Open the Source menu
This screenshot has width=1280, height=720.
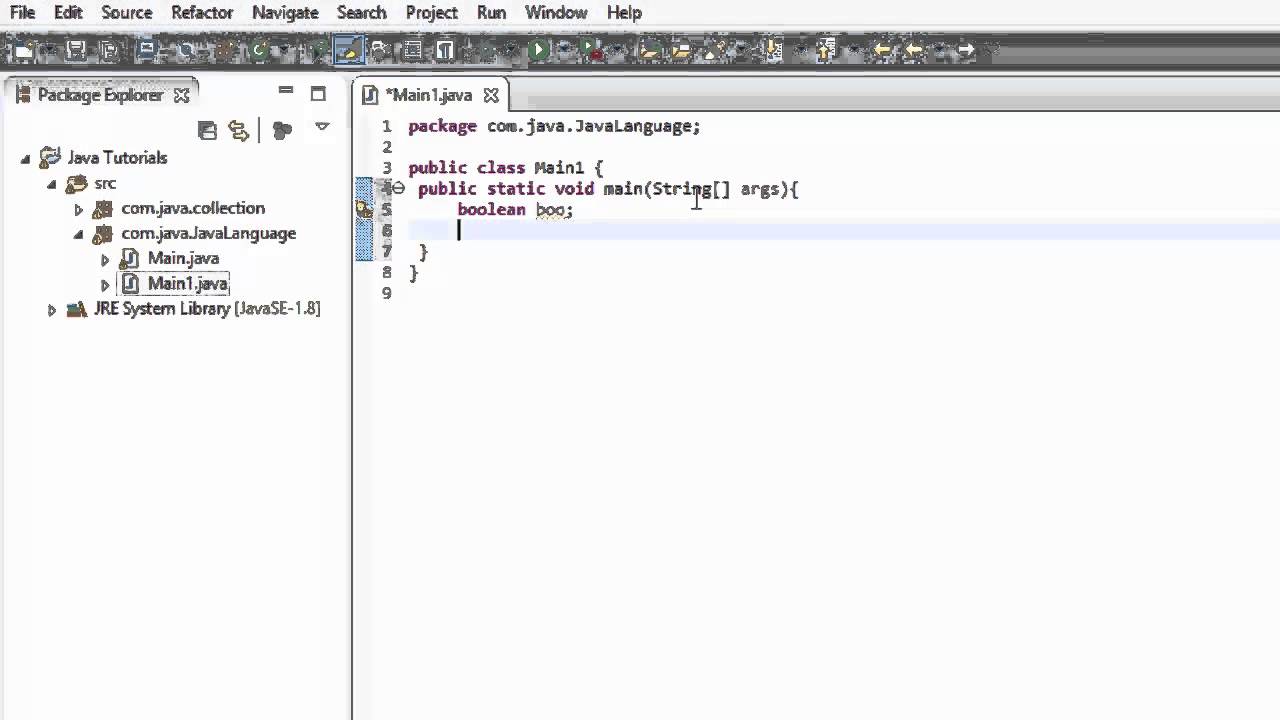click(127, 13)
